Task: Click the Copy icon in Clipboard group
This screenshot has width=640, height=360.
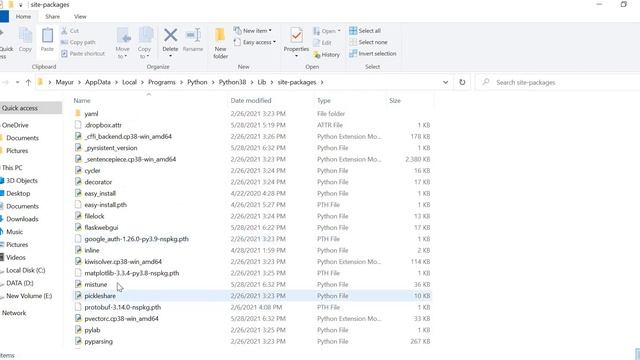Action: (x=25, y=36)
